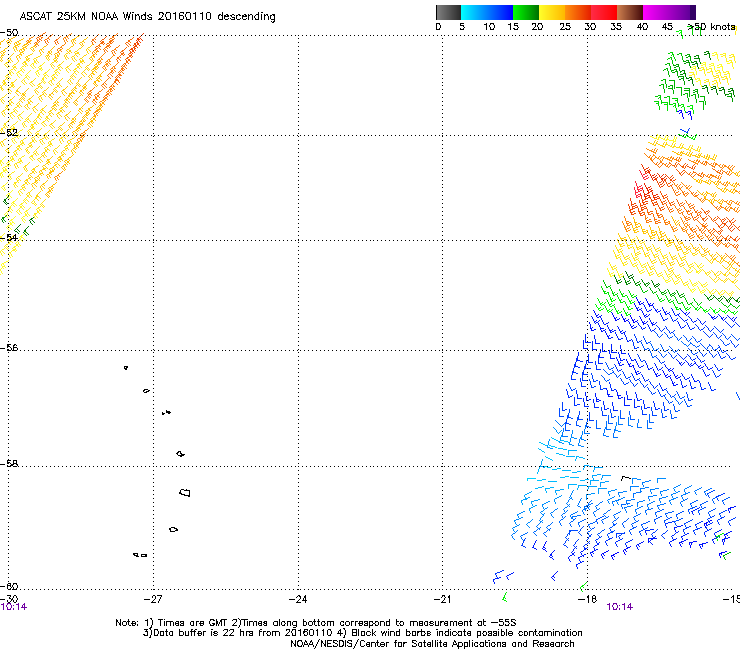The height and width of the screenshot is (650, 740).
Task: Pick the brown 35-40 knots legend segment
Action: pos(630,12)
